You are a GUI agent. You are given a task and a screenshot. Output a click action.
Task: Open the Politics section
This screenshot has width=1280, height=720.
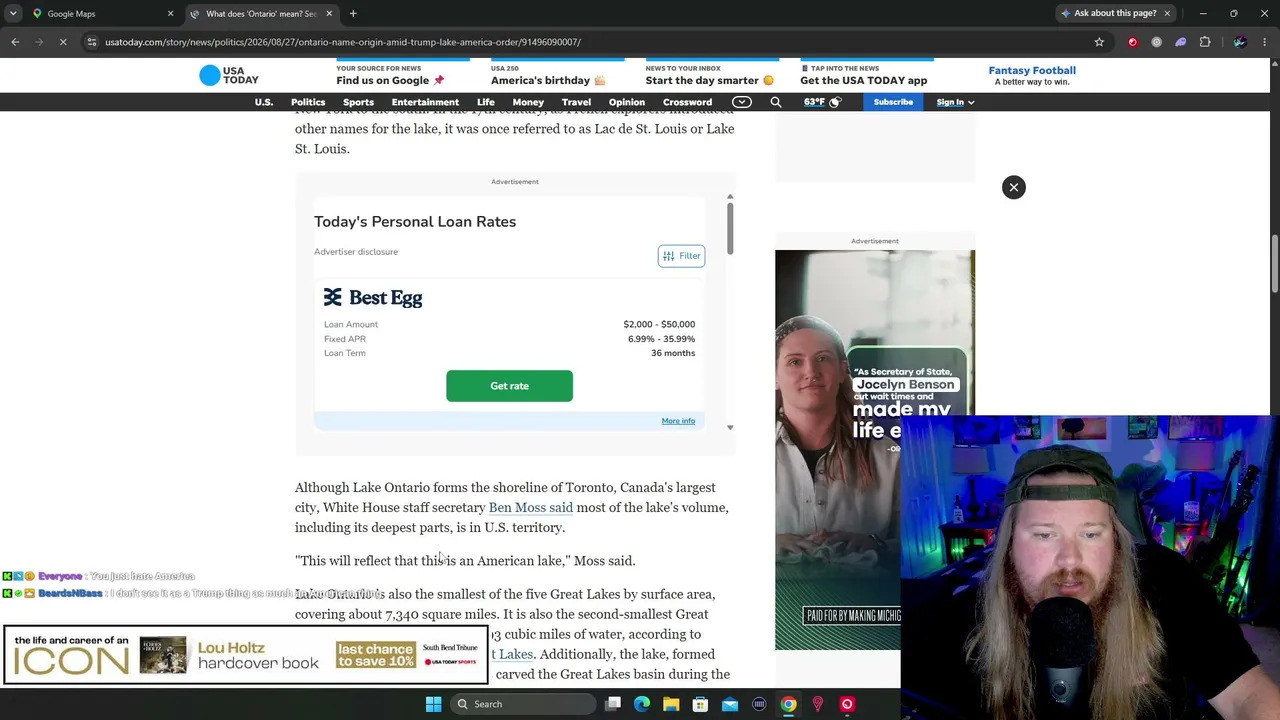(308, 102)
